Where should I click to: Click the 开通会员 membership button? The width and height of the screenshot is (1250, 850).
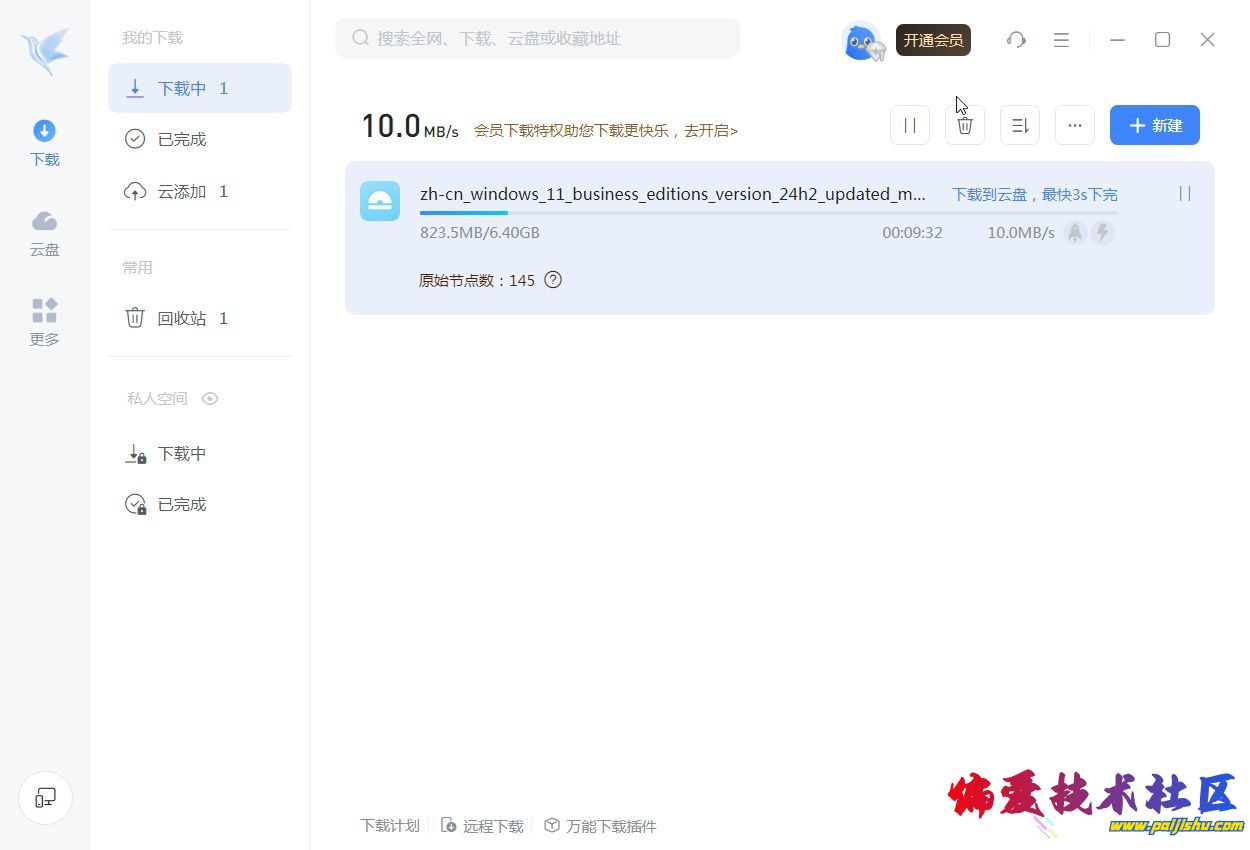(933, 40)
